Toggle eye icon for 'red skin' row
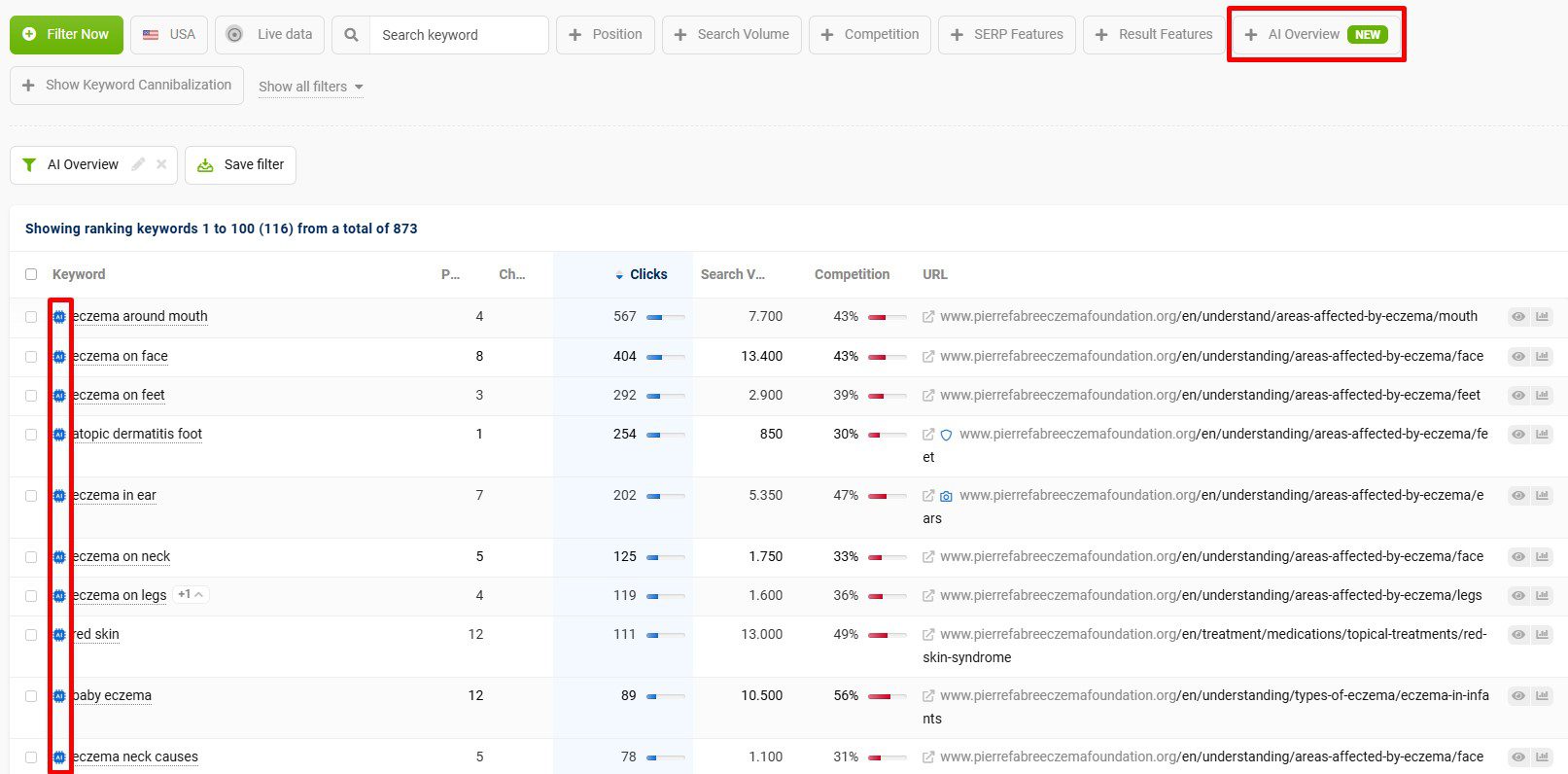 point(1517,635)
